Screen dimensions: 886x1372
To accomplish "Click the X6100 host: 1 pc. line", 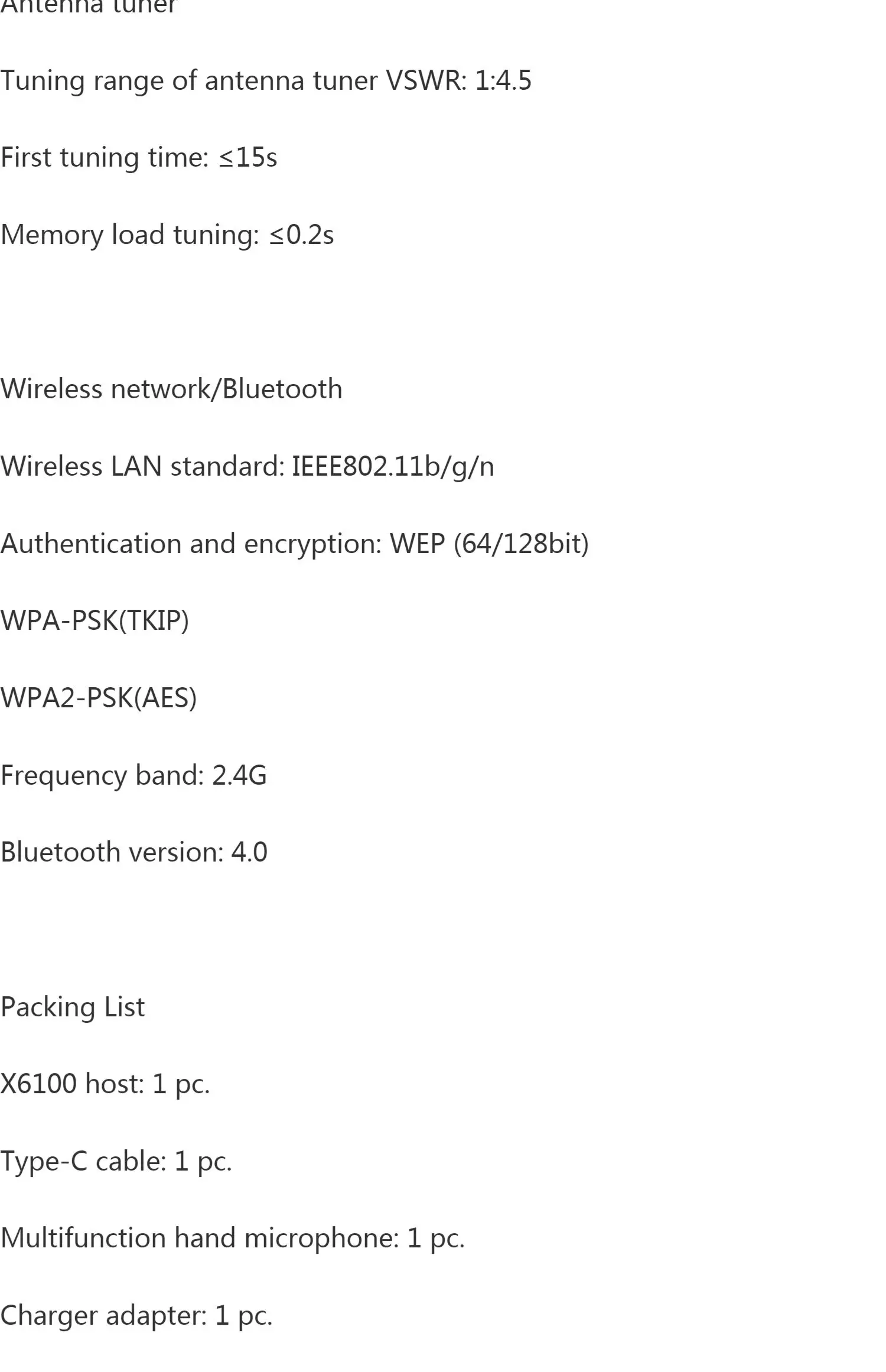I will pos(105,1084).
